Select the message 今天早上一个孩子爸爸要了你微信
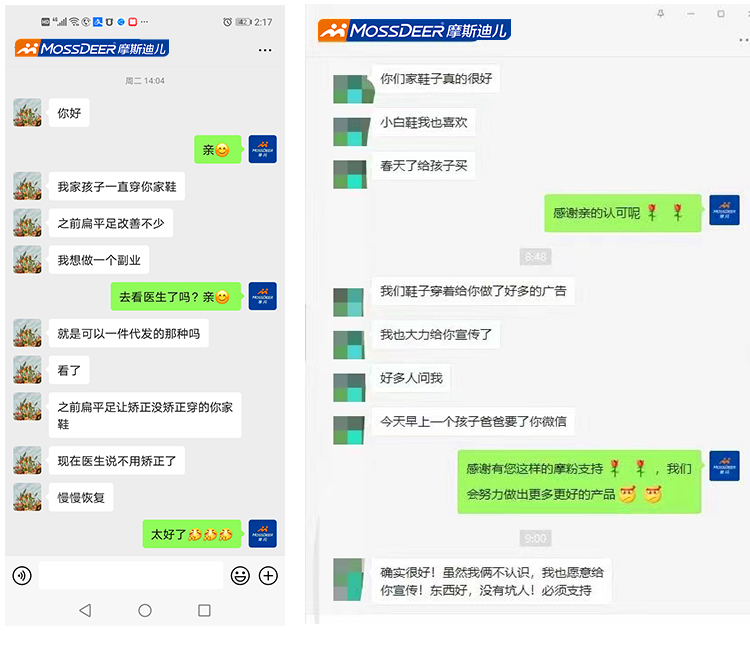Screen dimensions: 750x657 (473, 421)
